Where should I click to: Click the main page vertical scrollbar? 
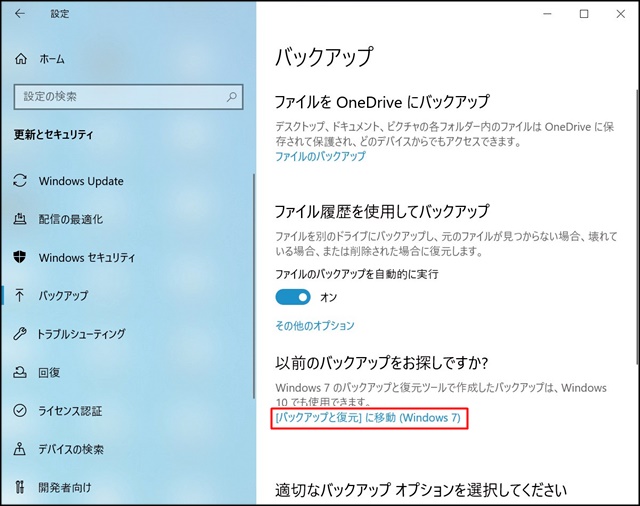[638, 226]
